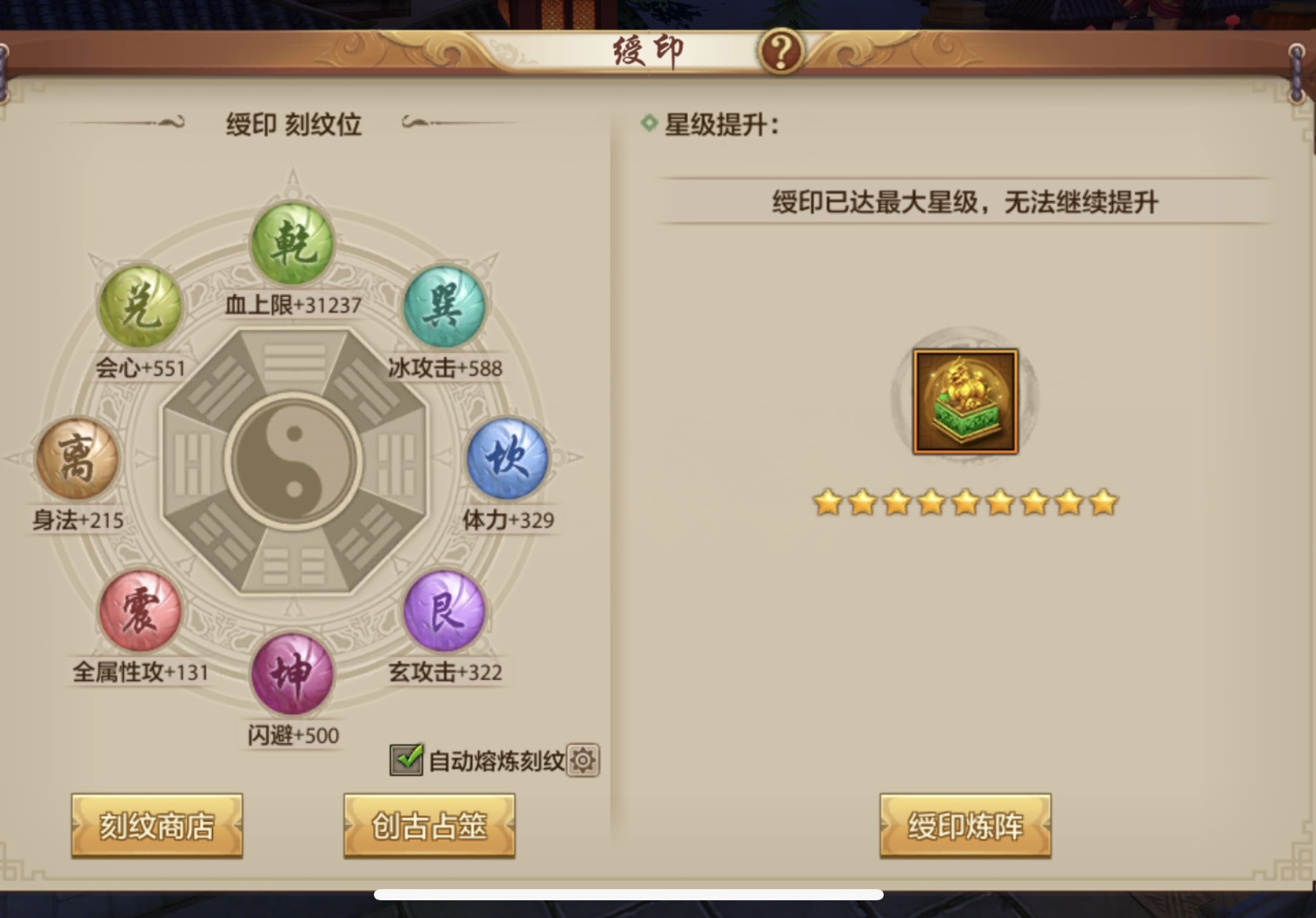Open the 刻纹商店 shop button
The width and height of the screenshot is (1316, 918).
pyautogui.click(x=157, y=826)
